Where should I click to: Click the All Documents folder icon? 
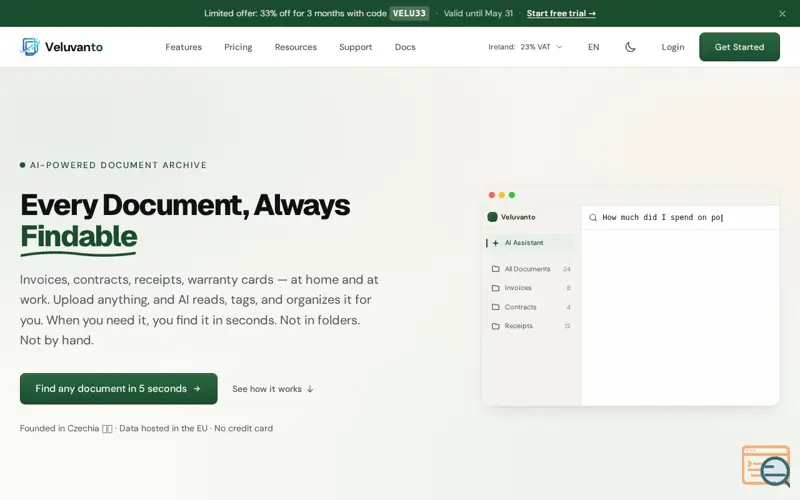point(495,269)
